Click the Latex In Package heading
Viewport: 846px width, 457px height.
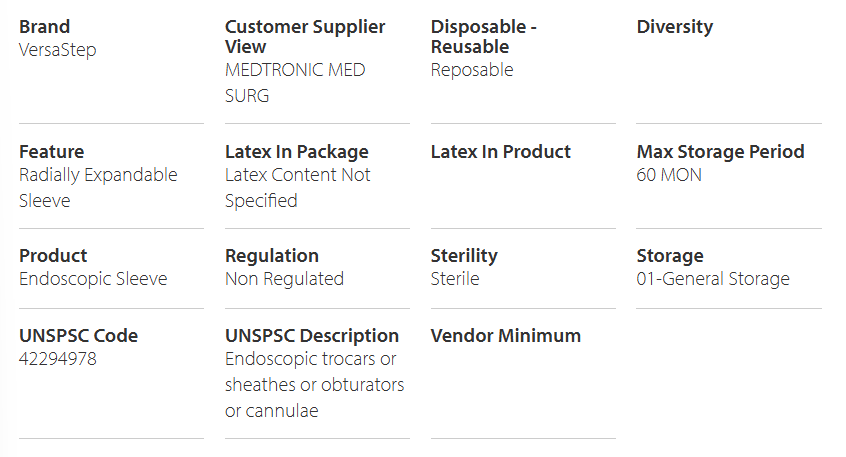click(x=297, y=152)
